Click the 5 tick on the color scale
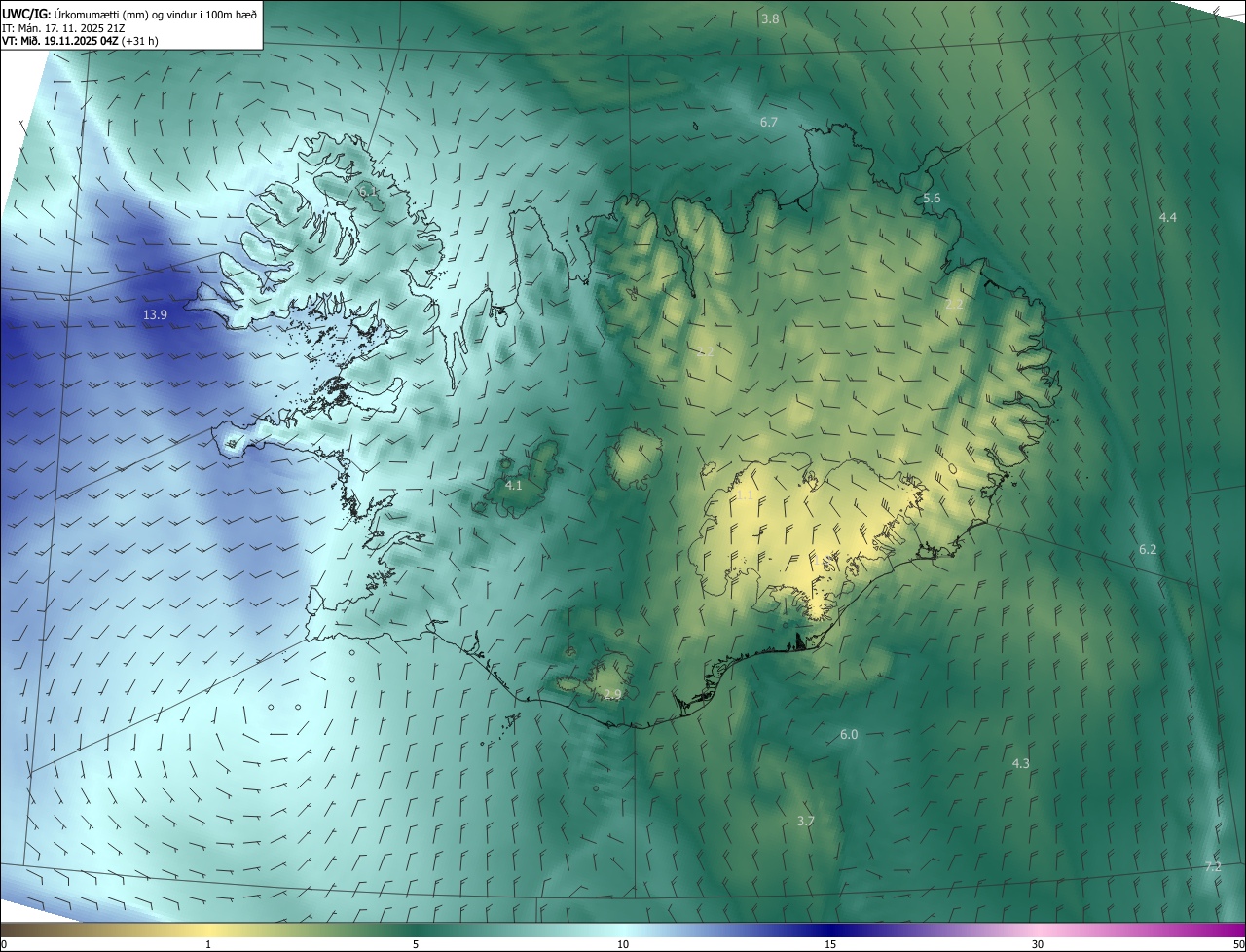1246x952 pixels. [x=416, y=944]
